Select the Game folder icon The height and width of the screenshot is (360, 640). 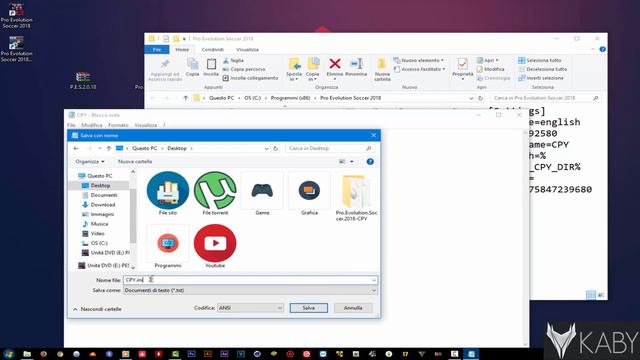(262, 190)
